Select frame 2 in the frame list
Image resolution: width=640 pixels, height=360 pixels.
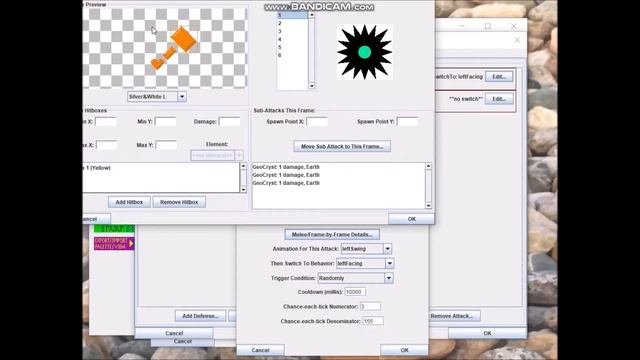(x=292, y=23)
